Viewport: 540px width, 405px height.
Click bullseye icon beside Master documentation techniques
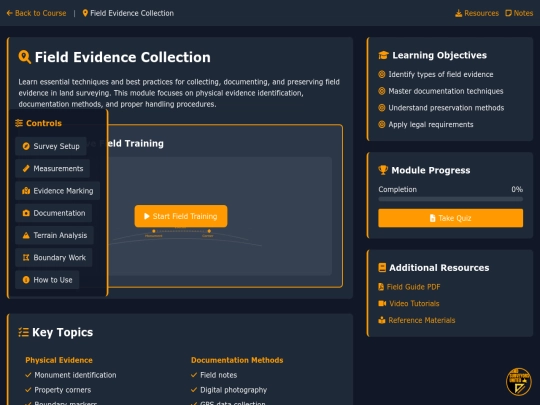click(x=382, y=91)
